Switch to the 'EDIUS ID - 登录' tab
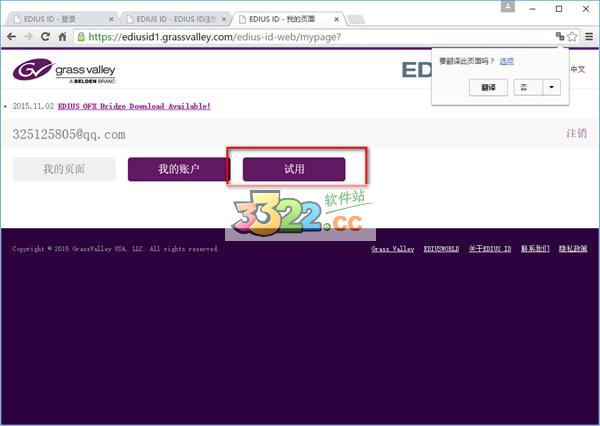The width and height of the screenshot is (600, 426). (61, 19)
